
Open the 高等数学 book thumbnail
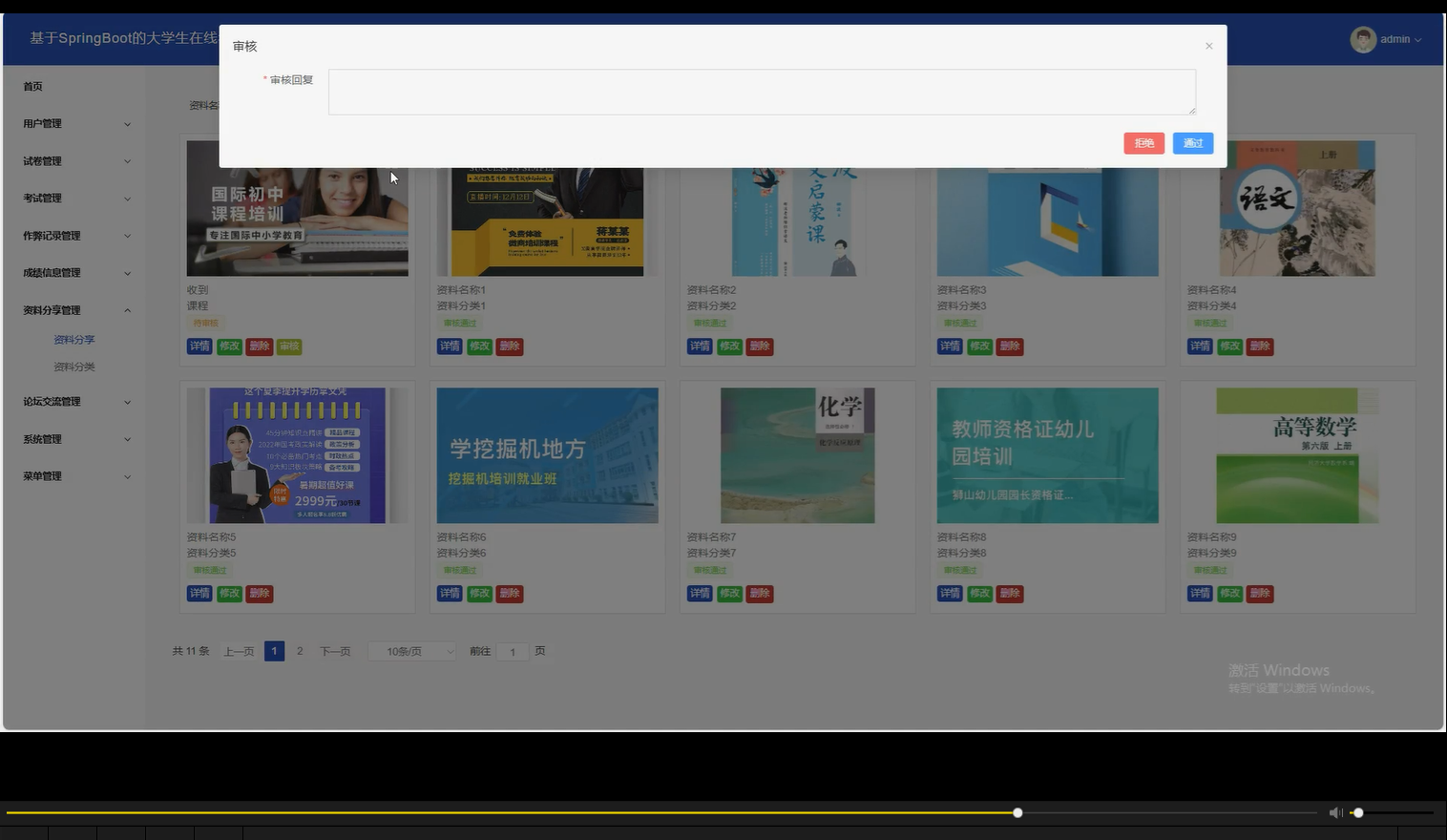(x=1298, y=455)
